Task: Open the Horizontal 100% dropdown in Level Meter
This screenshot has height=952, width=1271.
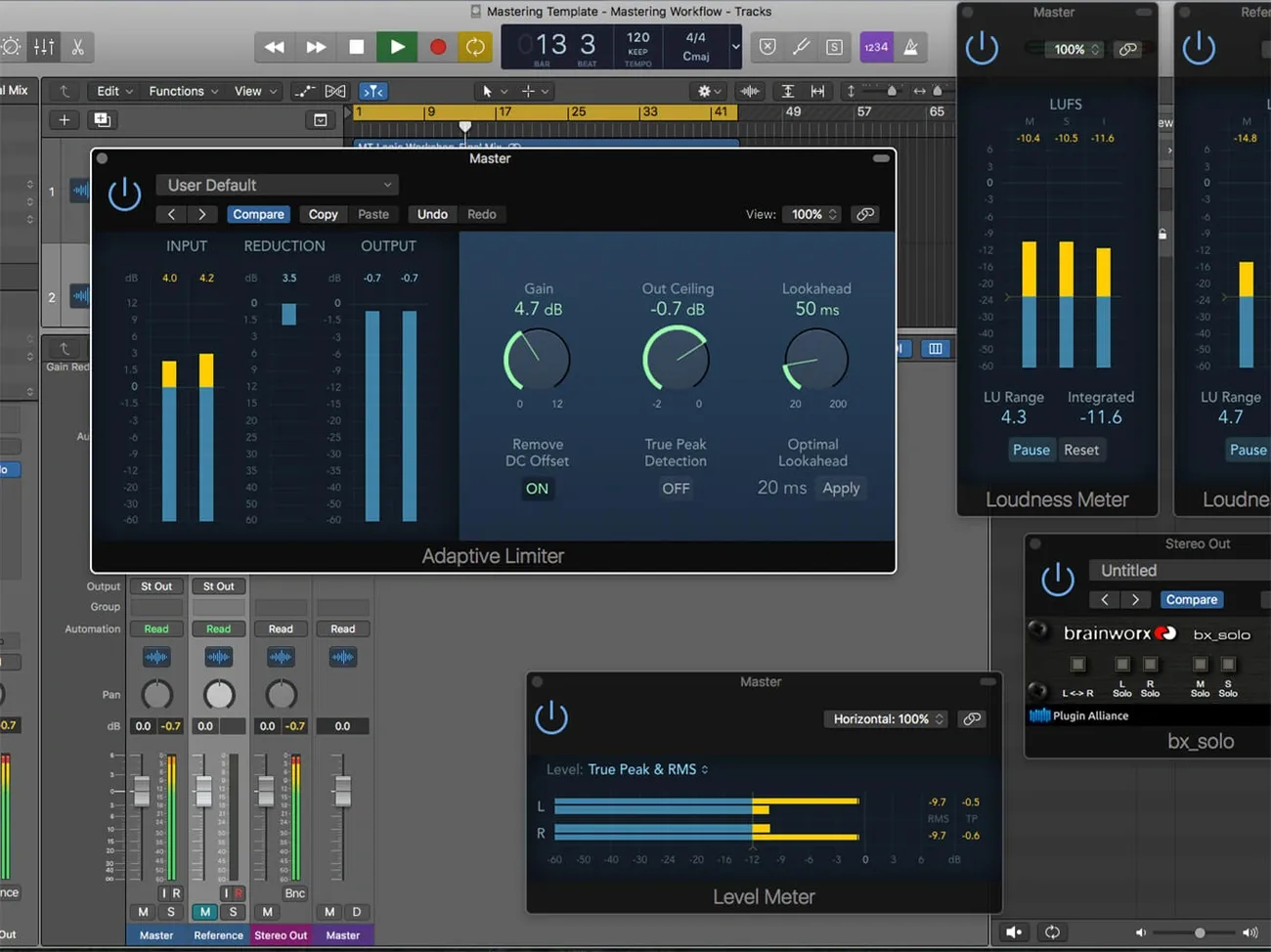Action: [886, 718]
